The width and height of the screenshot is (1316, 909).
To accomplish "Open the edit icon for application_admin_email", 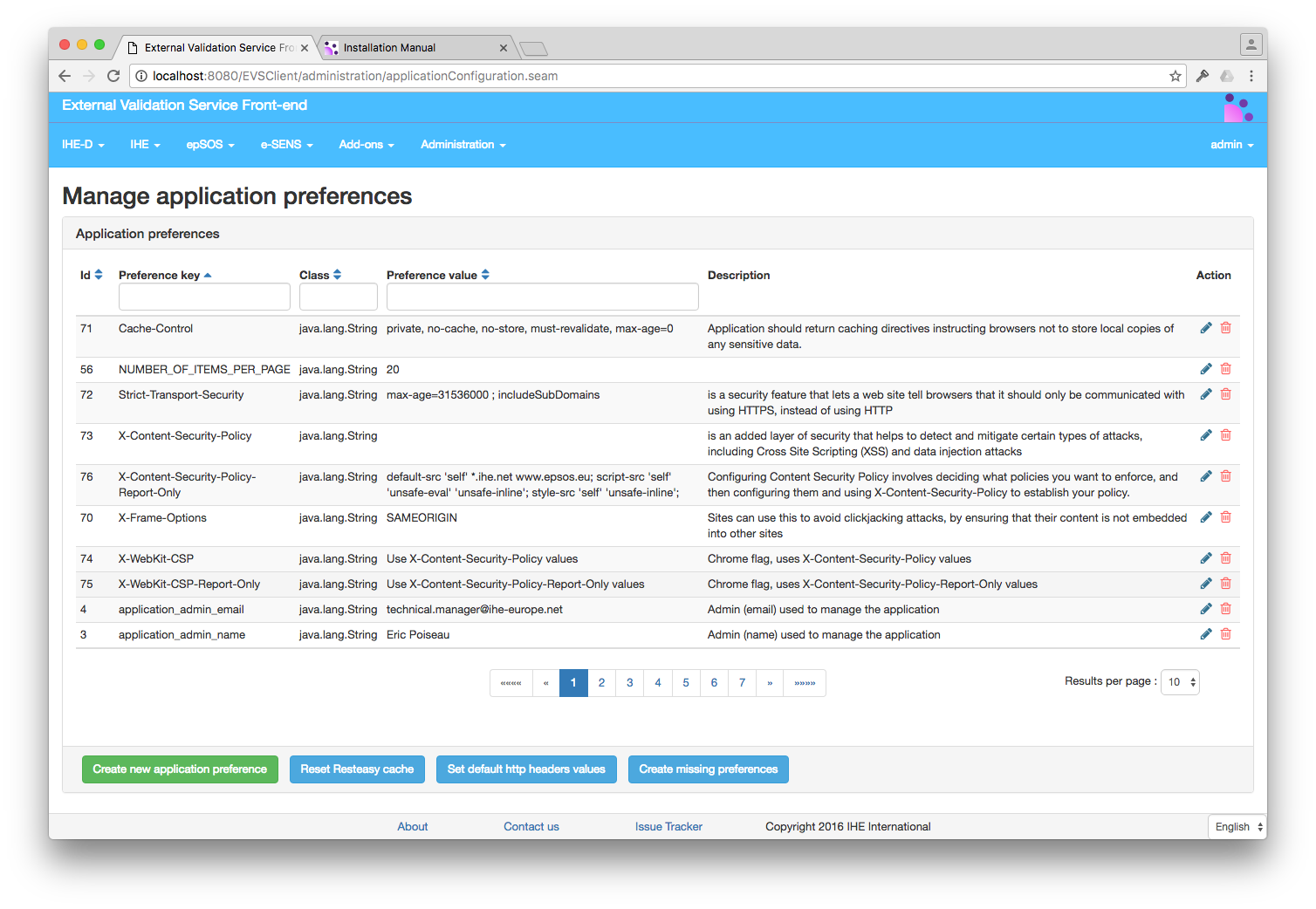I will [1206, 608].
